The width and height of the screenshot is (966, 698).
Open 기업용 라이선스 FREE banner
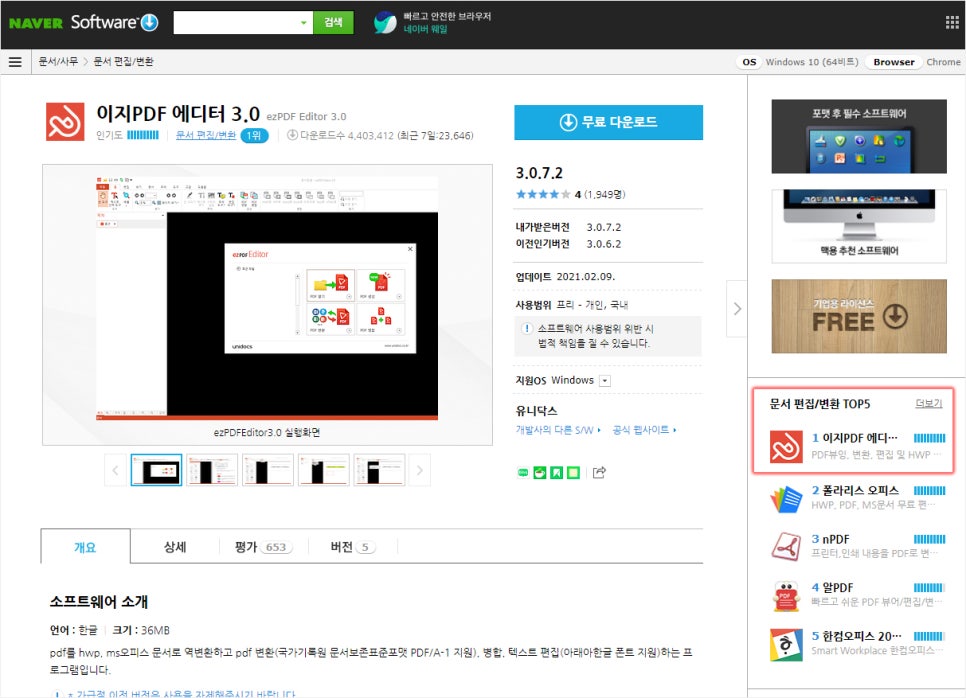coord(859,316)
